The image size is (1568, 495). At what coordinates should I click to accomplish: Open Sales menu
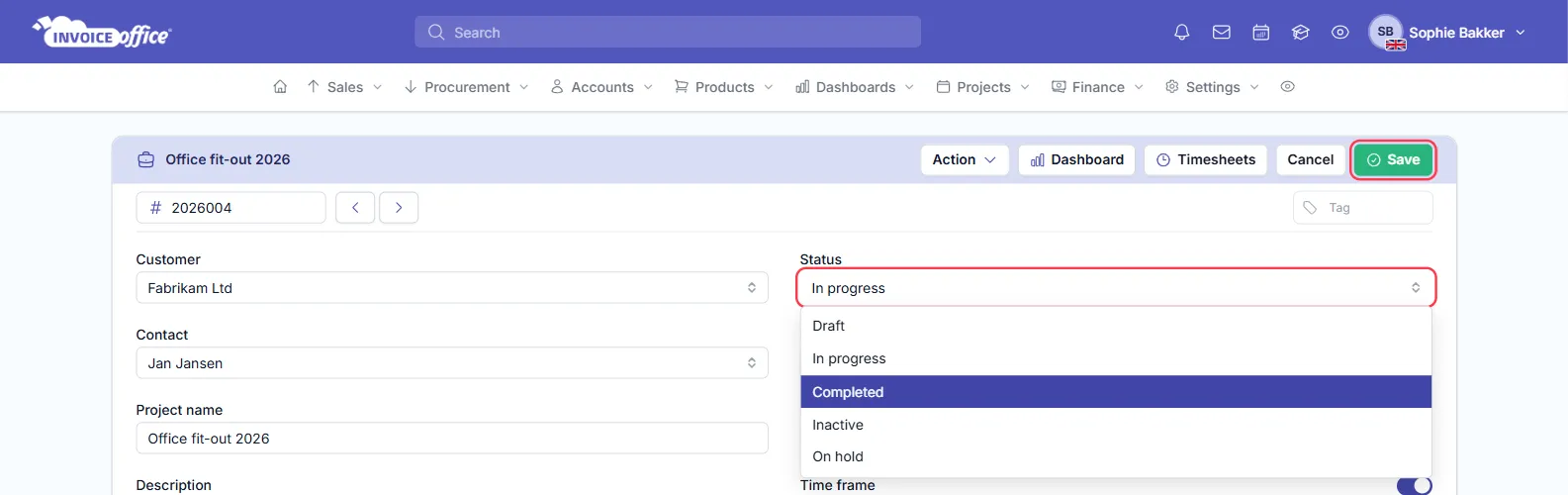tap(344, 87)
